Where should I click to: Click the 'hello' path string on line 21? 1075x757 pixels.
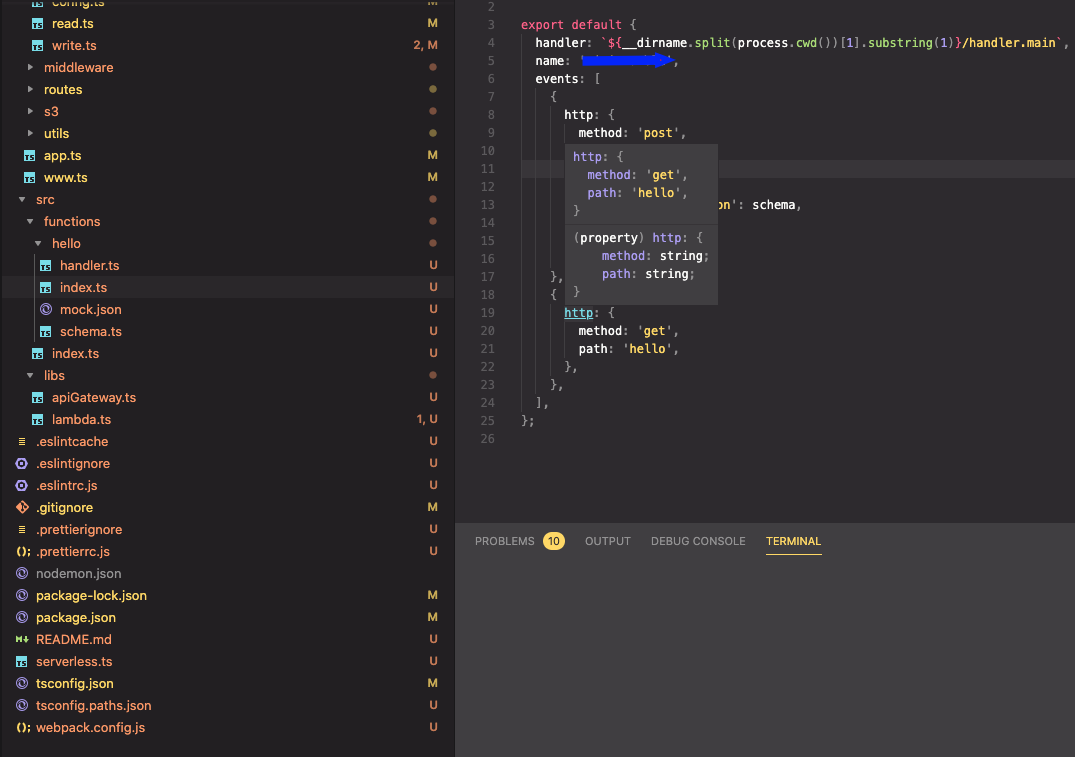[x=647, y=349]
